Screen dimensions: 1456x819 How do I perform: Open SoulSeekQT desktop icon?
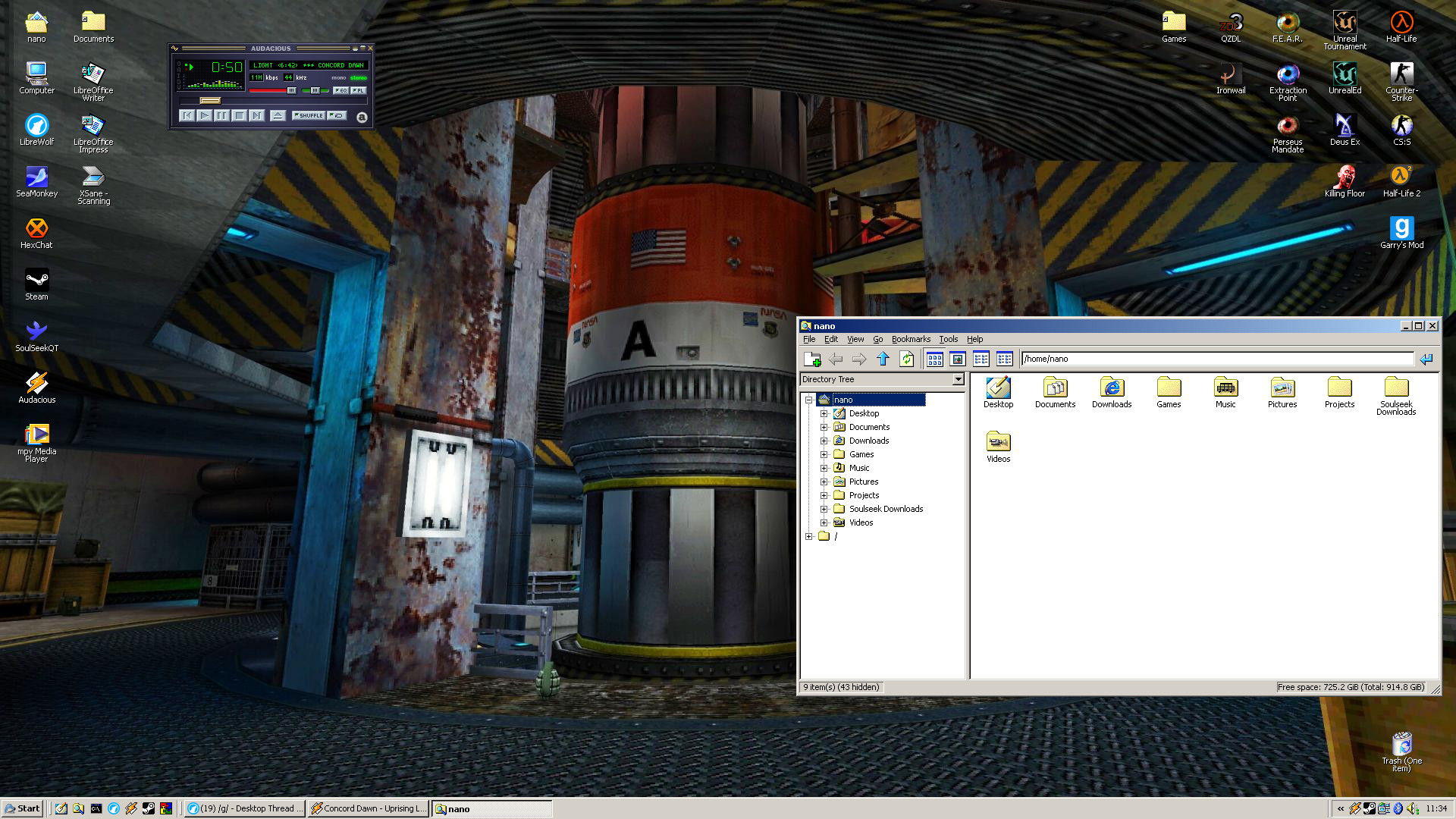(36, 336)
